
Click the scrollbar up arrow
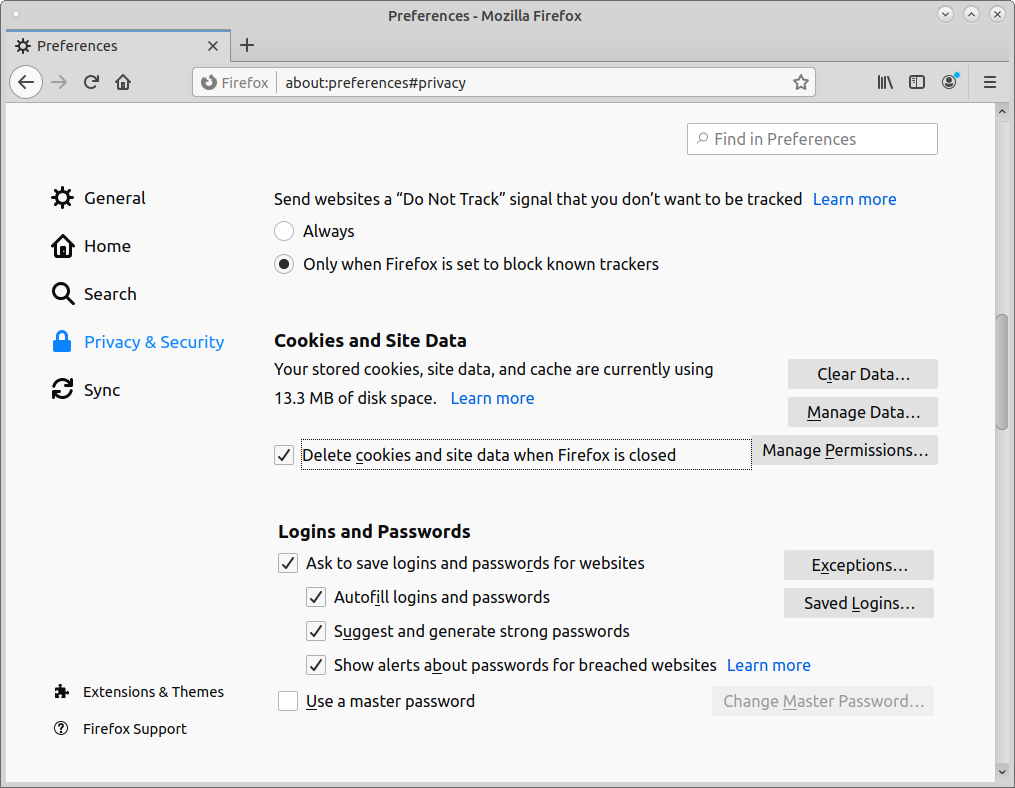pos(1002,111)
